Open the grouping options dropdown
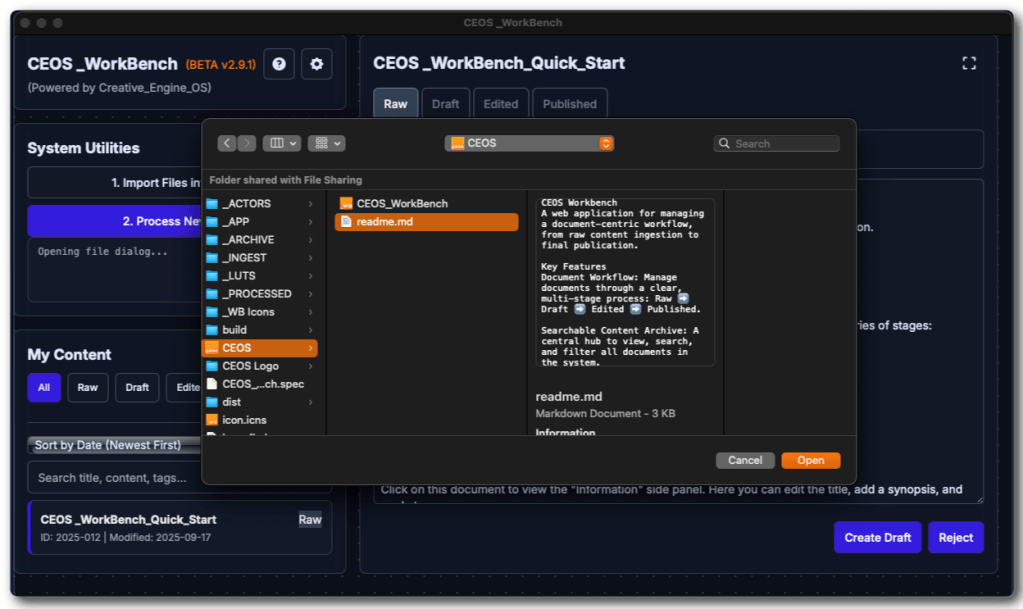Viewport: 1023px width, 609px height. (x=326, y=143)
